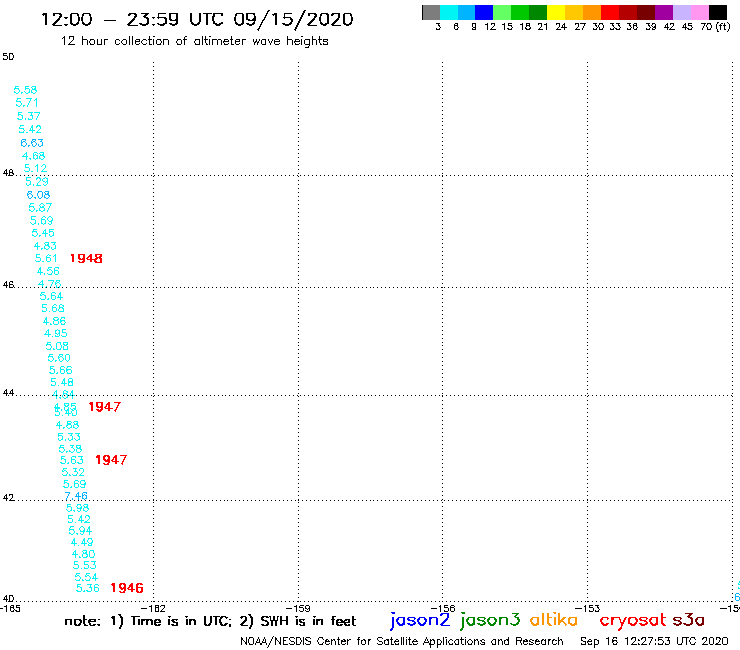Click the cryosat satellite label
The image size is (740, 650).
(633, 620)
